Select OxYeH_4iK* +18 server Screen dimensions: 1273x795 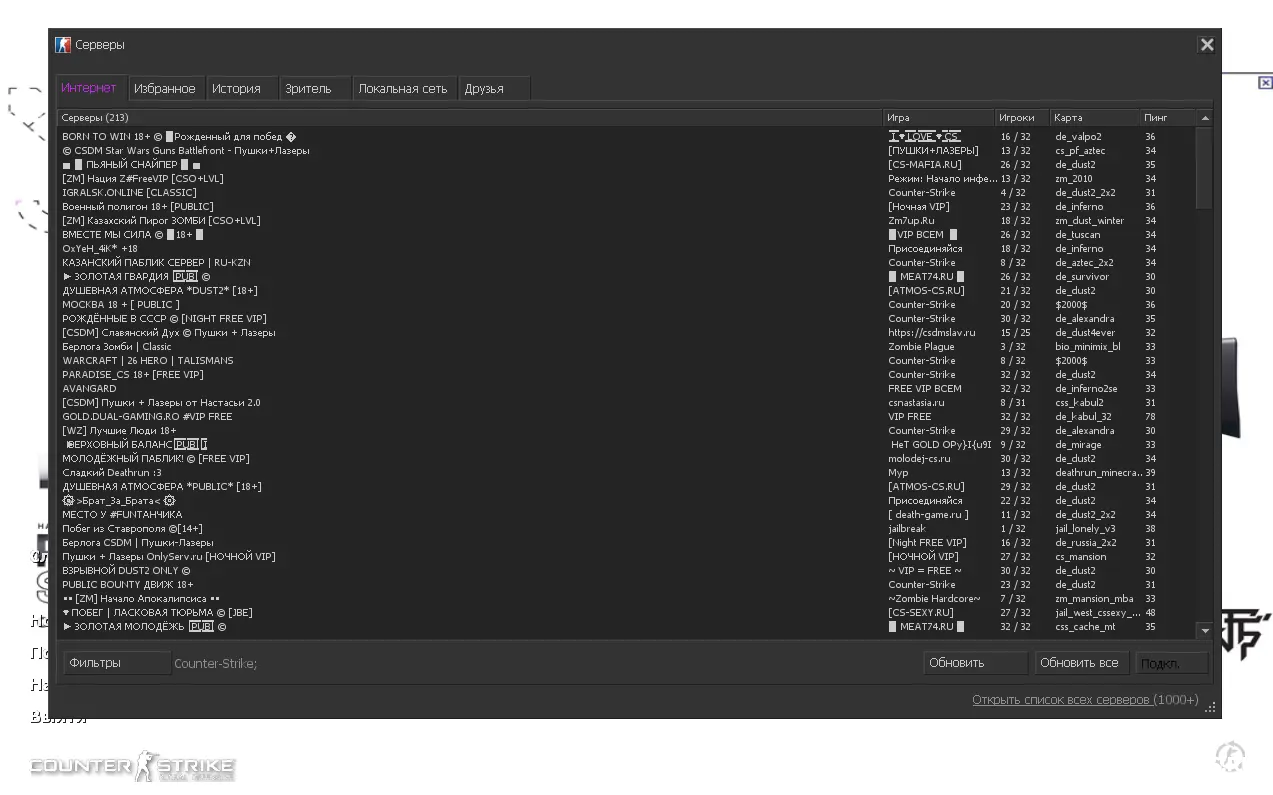tap(627, 249)
